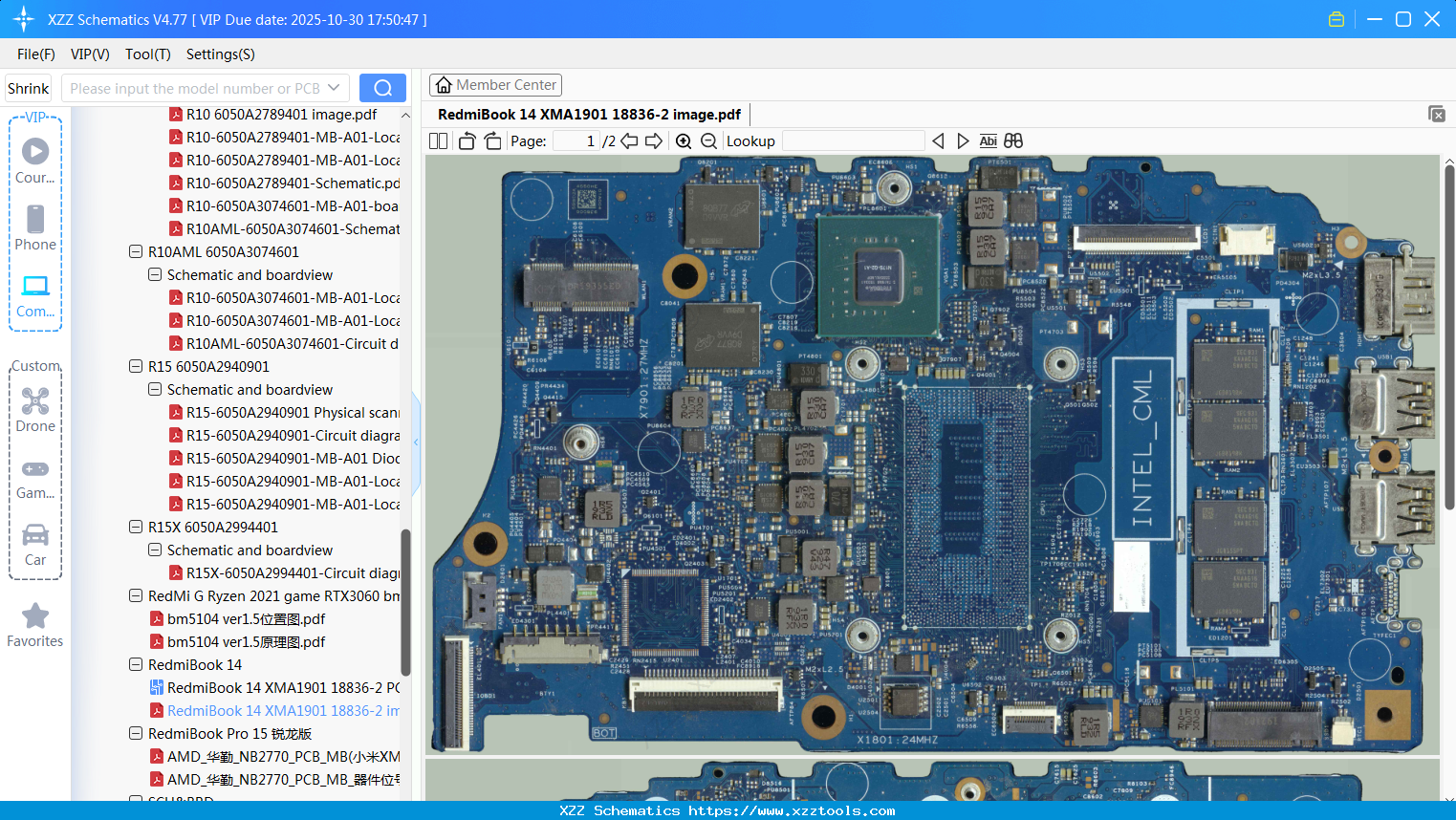1456x820 pixels.
Task: Go to the previous page arrow
Action: [x=629, y=141]
